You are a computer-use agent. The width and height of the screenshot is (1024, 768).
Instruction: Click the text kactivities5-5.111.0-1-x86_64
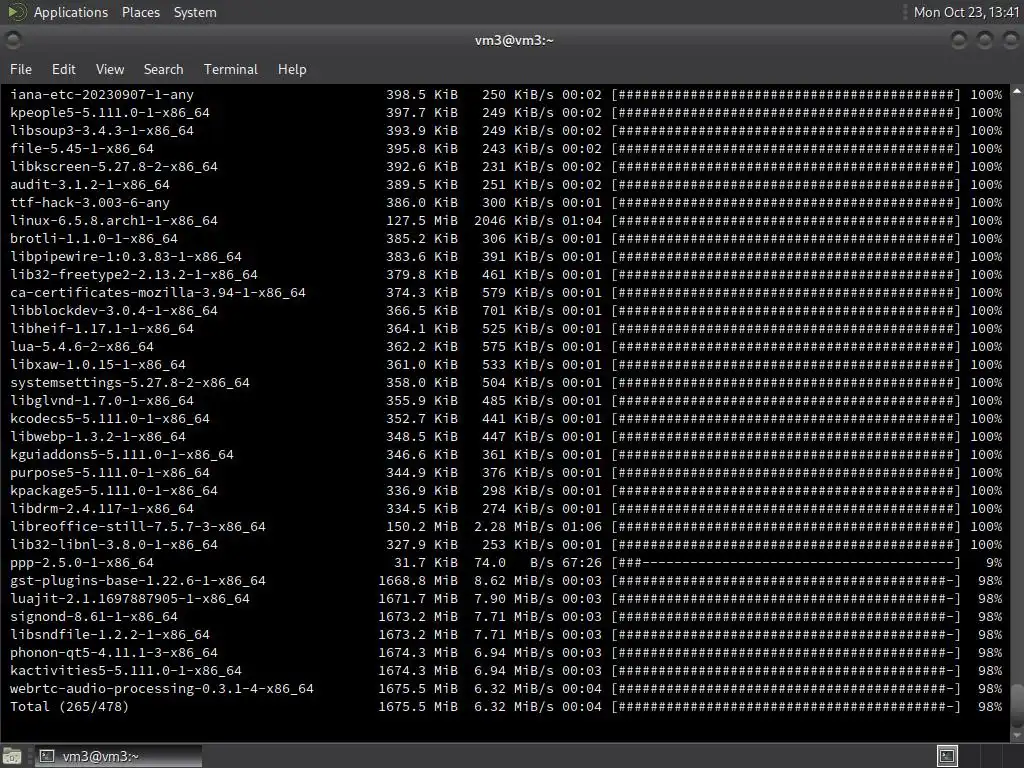tap(126, 671)
